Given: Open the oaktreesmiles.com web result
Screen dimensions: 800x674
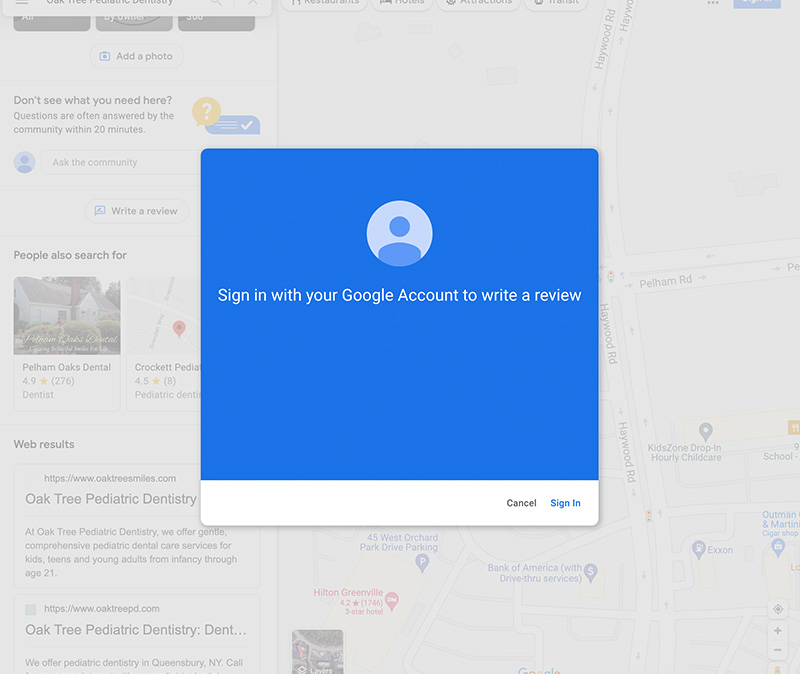Looking at the screenshot, I should point(110,479).
